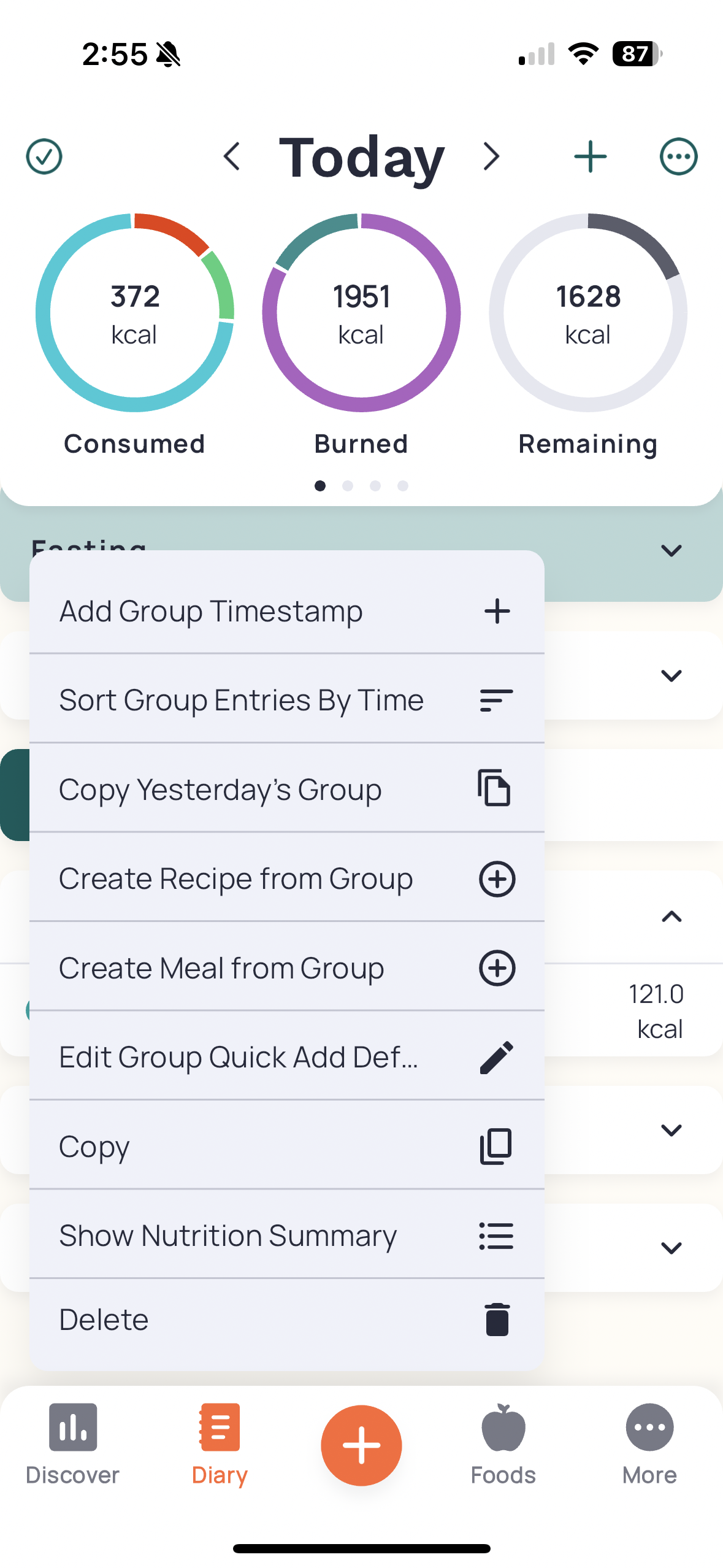Tap the pencil icon for editing quick add
This screenshot has height=1568, width=723.
point(496,1056)
